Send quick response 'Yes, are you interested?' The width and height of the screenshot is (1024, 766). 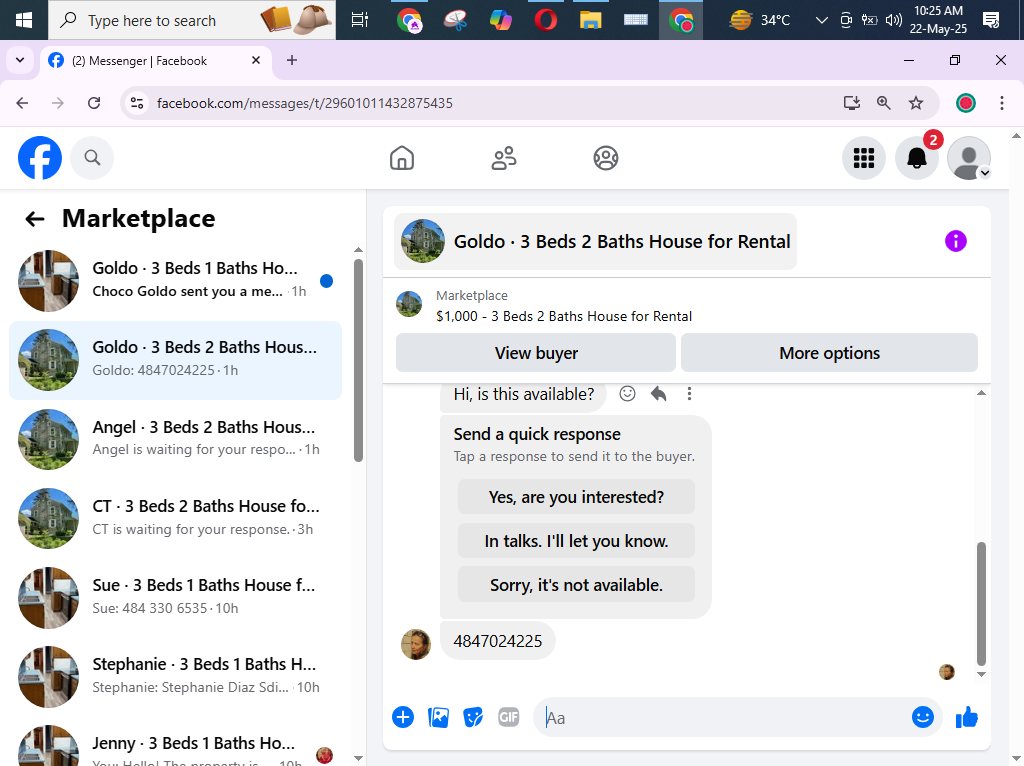576,497
